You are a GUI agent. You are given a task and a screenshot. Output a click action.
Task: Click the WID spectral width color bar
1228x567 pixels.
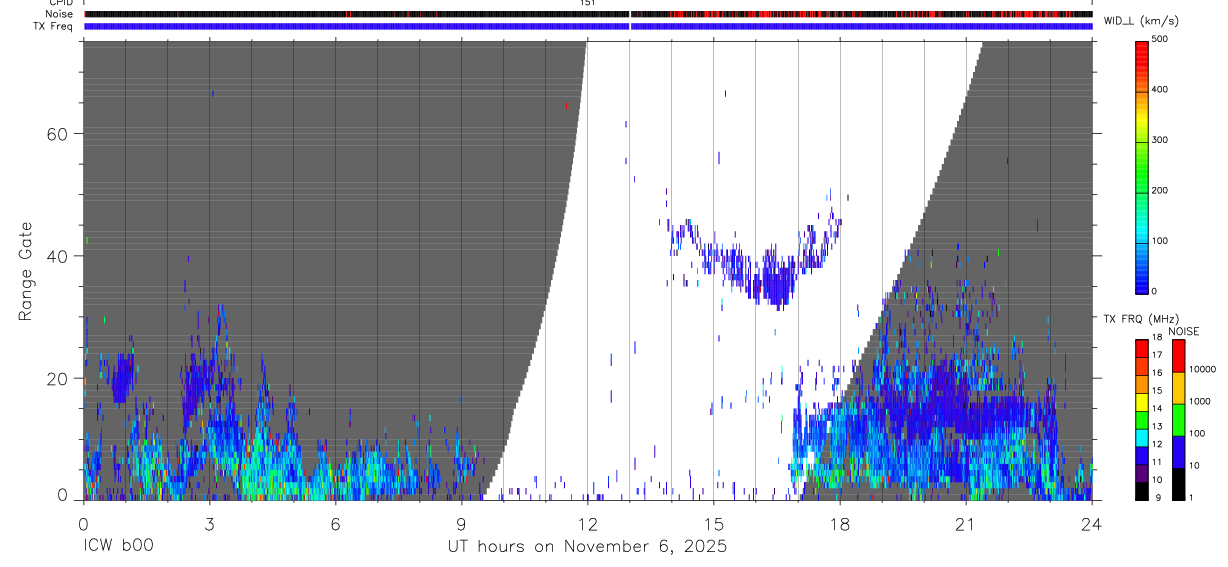(1142, 166)
